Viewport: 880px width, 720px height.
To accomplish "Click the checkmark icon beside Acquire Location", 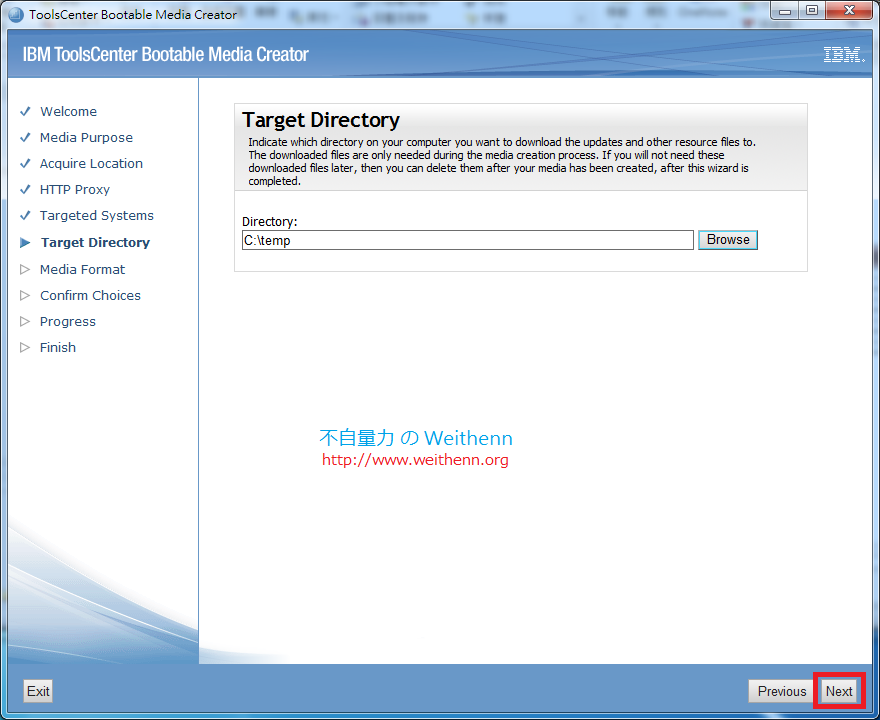I will [25, 163].
